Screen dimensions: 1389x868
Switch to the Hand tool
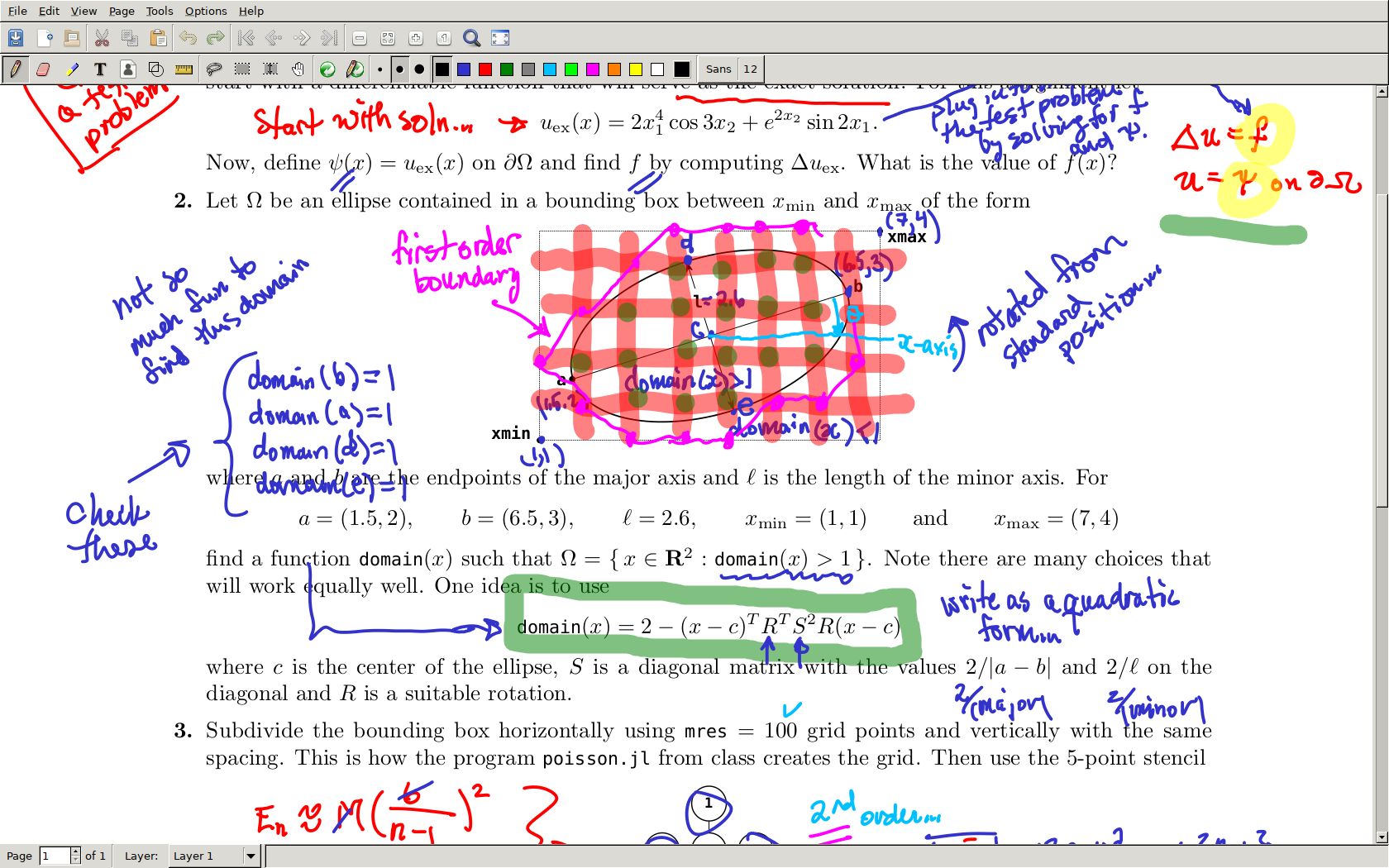pos(298,69)
